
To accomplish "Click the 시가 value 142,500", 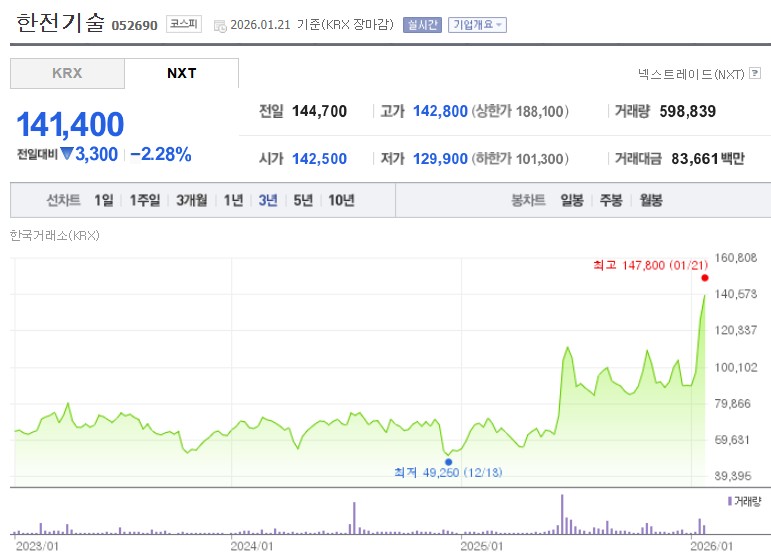I will 320,159.
